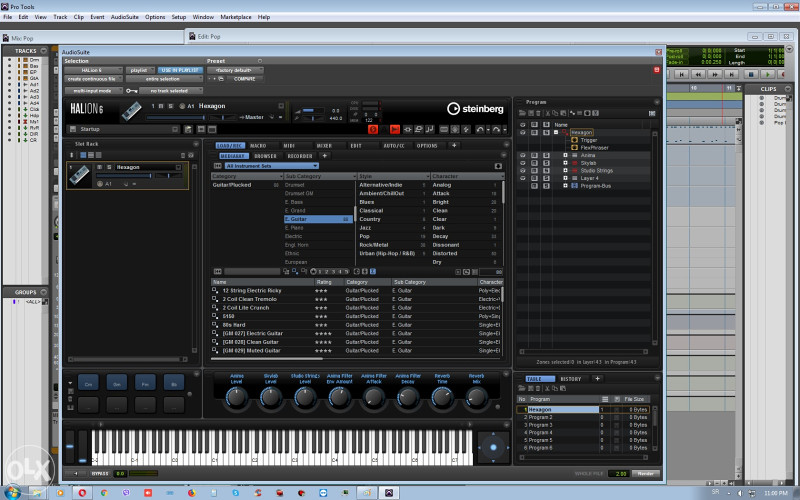Click the columns setup icon in Program tree panel
The height and width of the screenshot is (500, 800).
[x=652, y=113]
